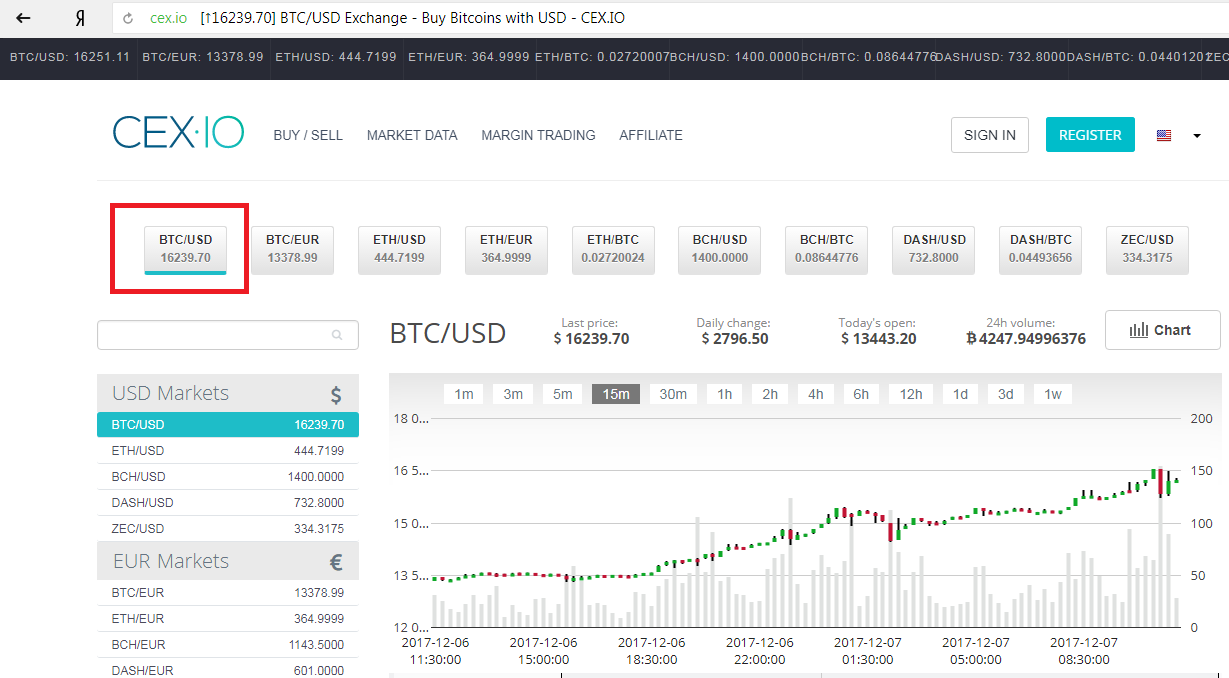1229x678 pixels.
Task: Select the ETH/EUR pair tile
Action: (x=506, y=249)
